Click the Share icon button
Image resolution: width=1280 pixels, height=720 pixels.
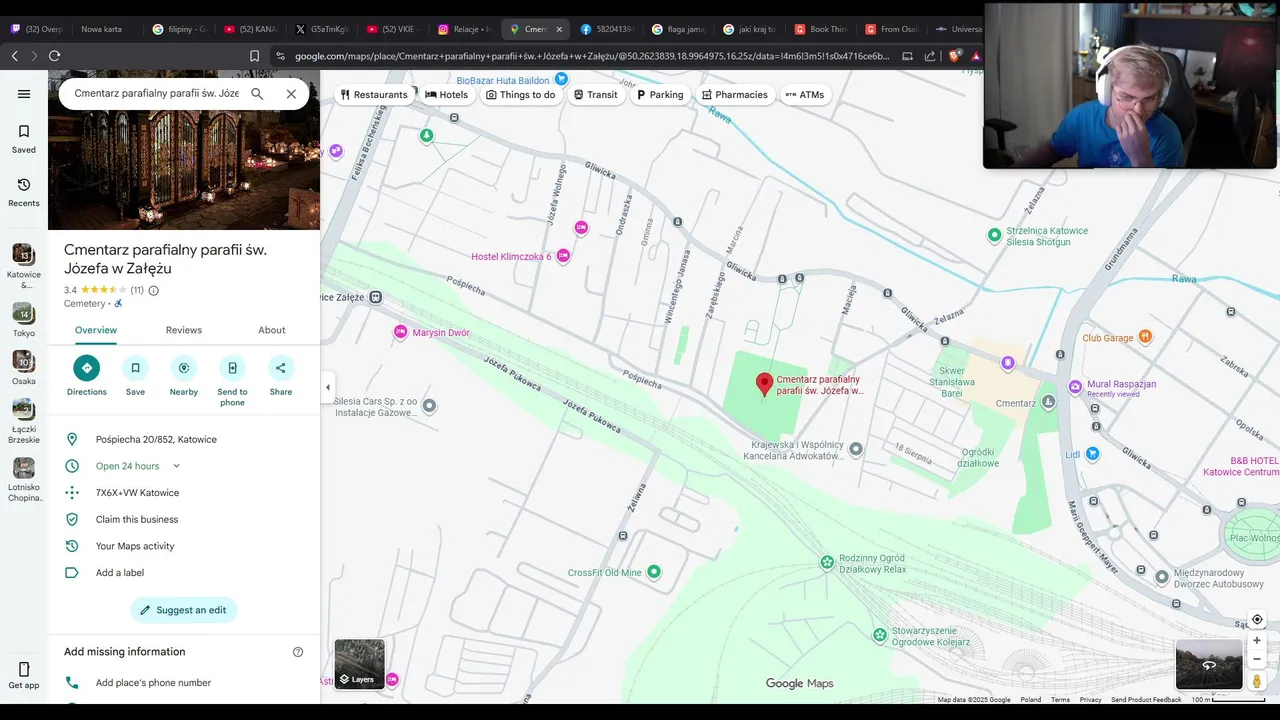pos(281,368)
